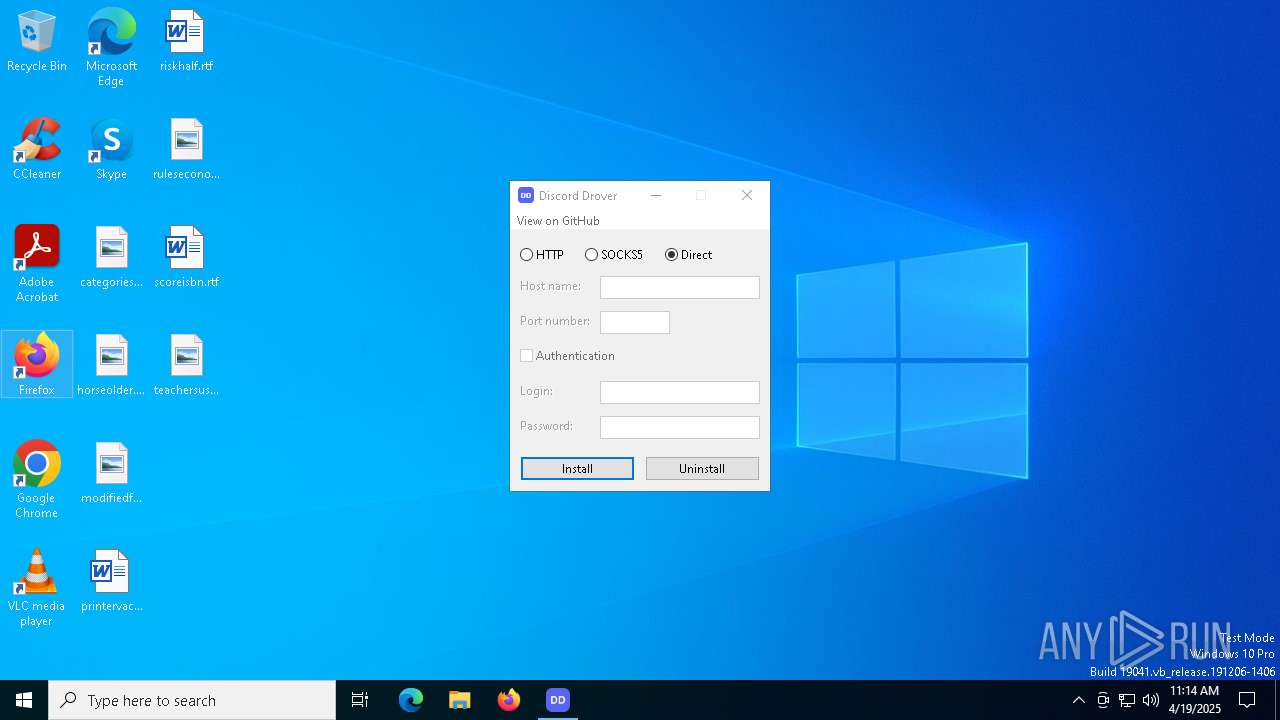This screenshot has width=1280, height=720.
Task: Click the Discord Drover taskbar button
Action: [558, 700]
